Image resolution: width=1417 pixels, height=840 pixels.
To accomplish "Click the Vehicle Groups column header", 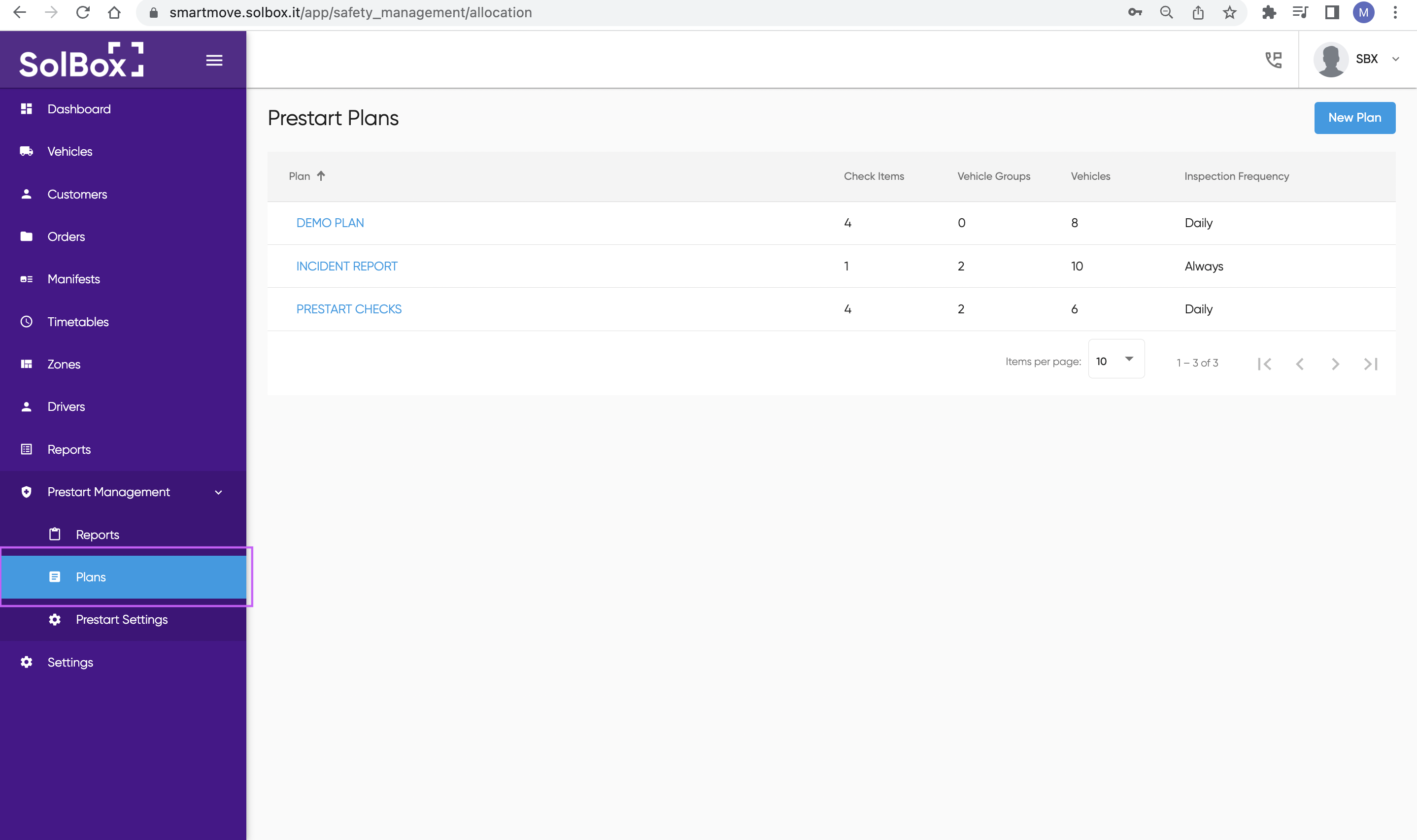I will [x=994, y=176].
